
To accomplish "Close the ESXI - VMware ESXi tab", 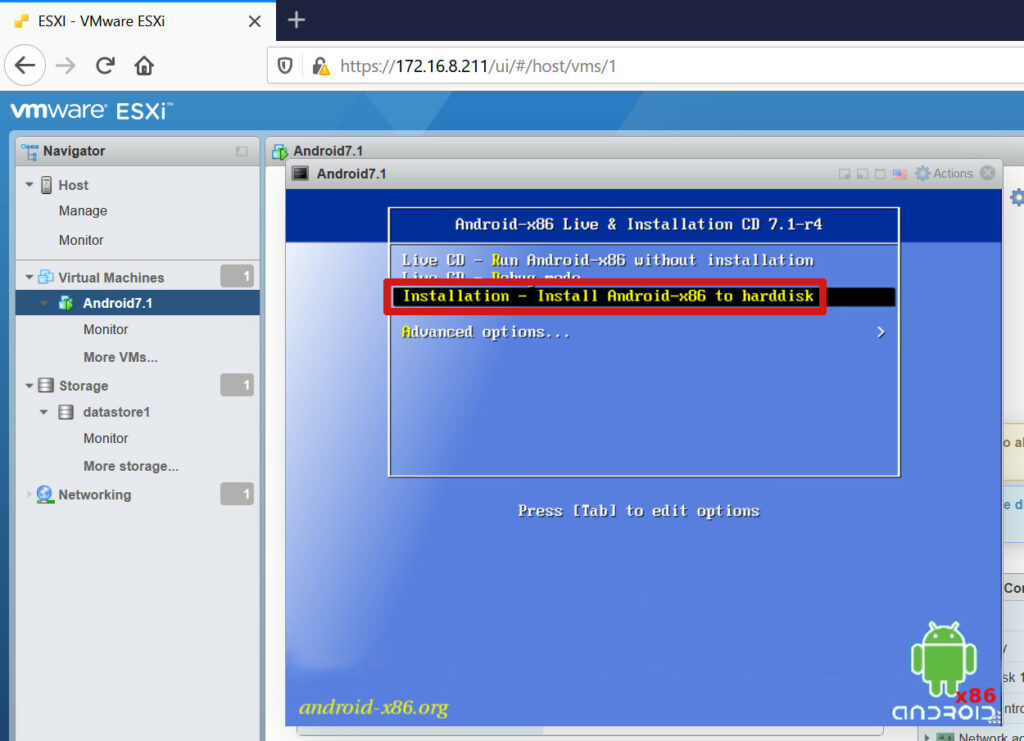I will tap(255, 22).
